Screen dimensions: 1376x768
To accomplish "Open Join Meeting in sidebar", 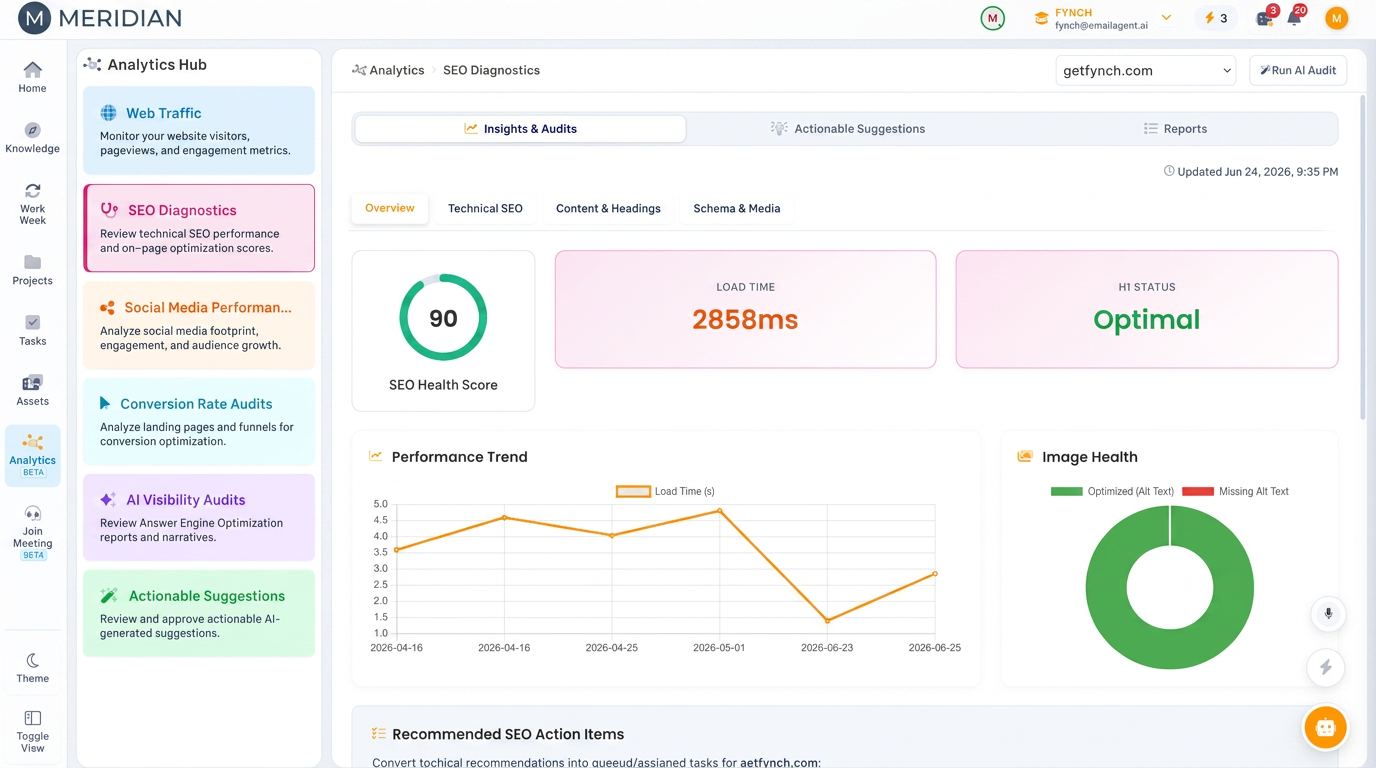I will click(32, 533).
